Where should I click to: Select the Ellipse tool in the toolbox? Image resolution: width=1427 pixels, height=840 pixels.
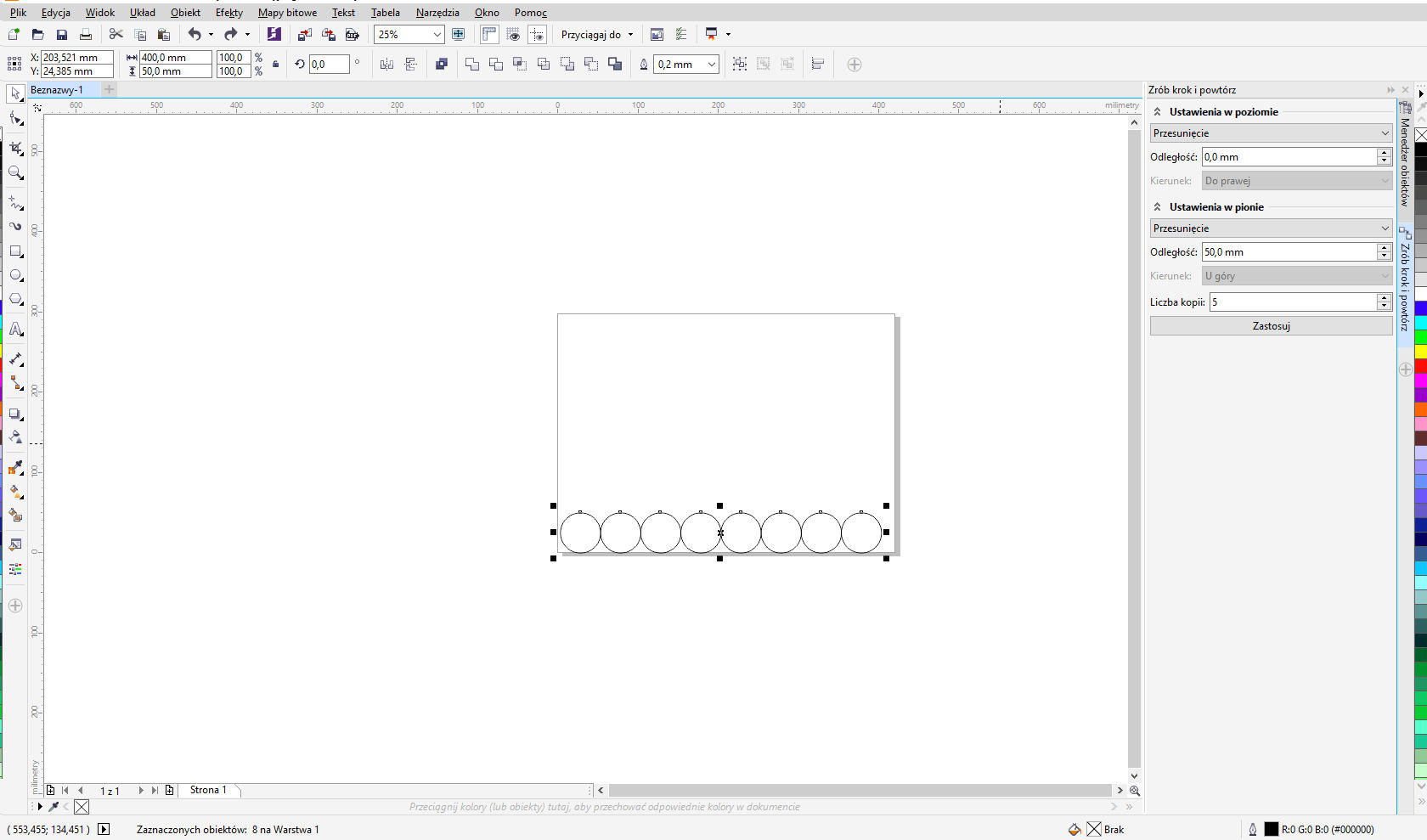coord(15,275)
